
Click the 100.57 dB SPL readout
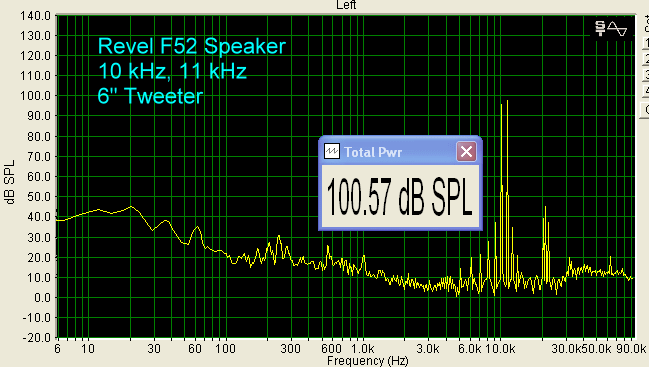(x=400, y=197)
